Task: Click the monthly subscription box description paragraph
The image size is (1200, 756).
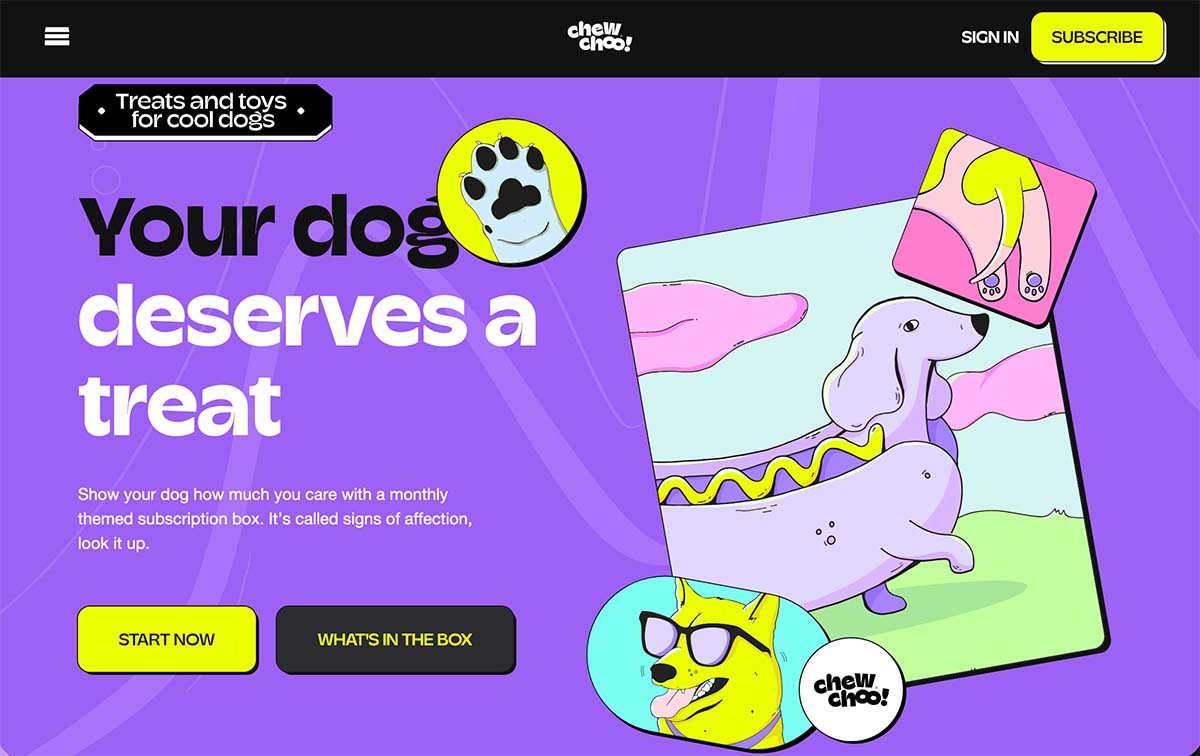Action: [x=275, y=520]
